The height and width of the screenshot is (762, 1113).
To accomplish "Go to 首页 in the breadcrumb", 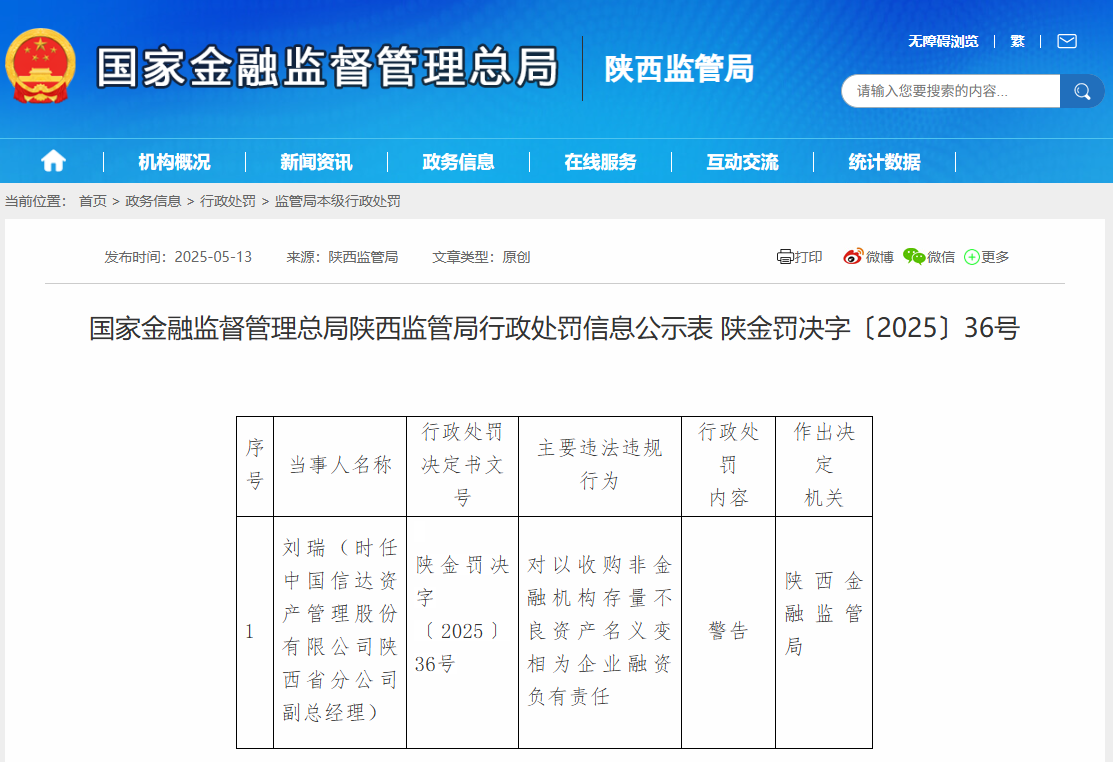I will (x=92, y=201).
